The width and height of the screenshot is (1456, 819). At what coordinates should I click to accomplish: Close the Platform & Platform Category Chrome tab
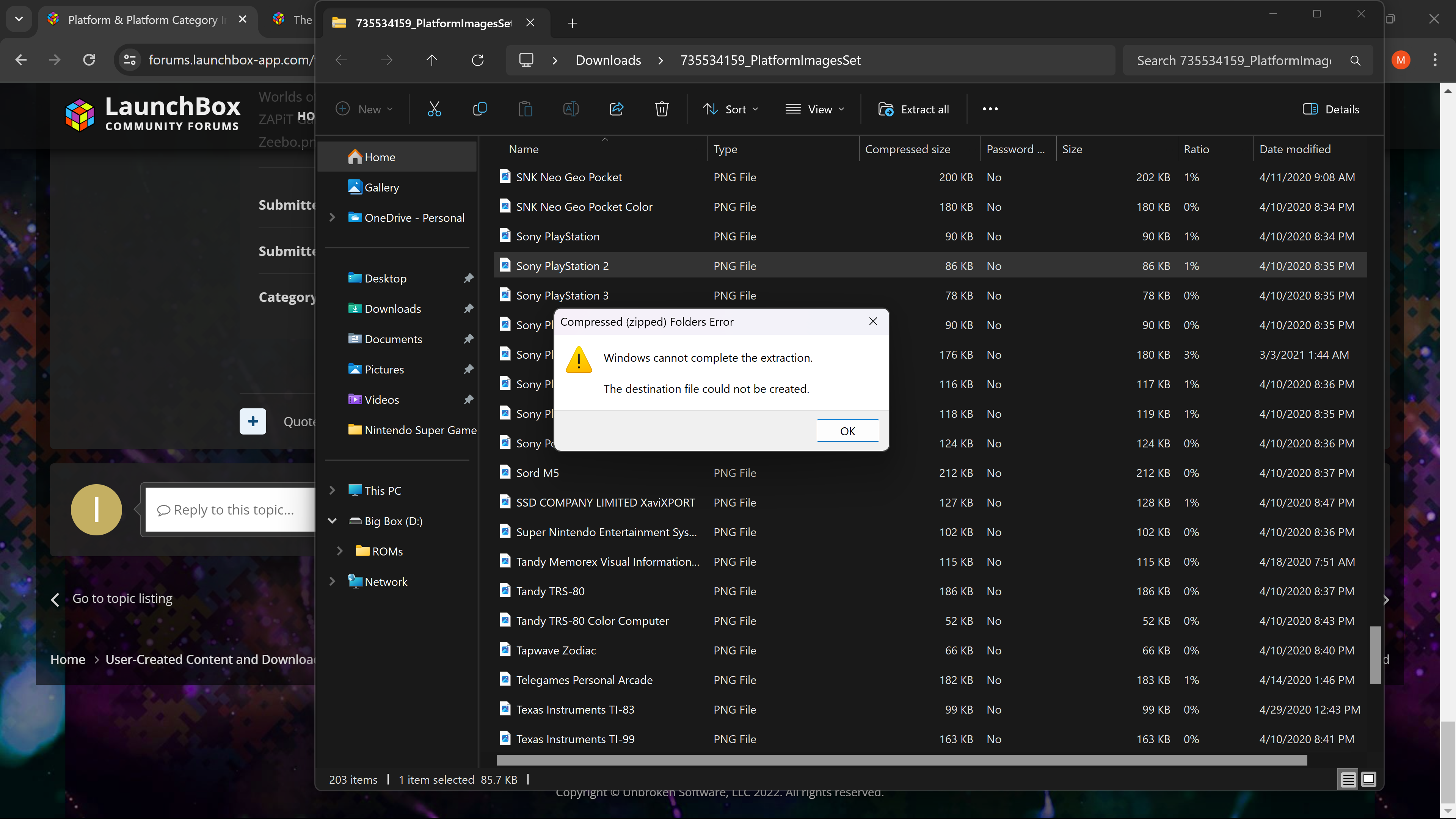[x=243, y=19]
